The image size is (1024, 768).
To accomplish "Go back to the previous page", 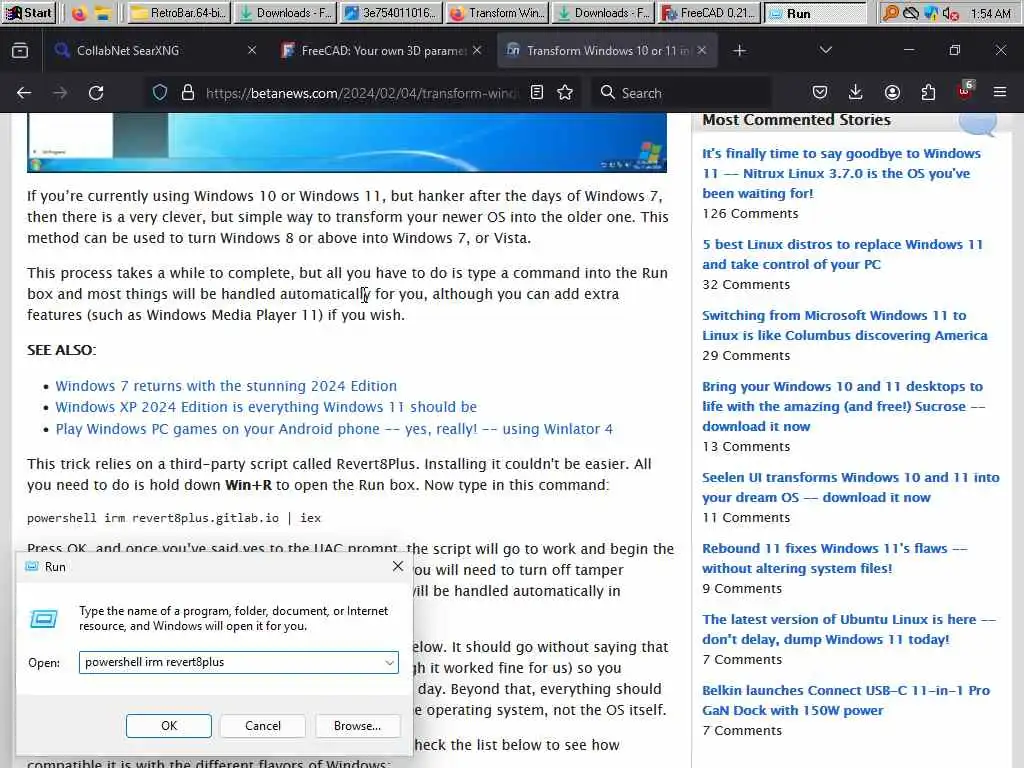I will click(24, 93).
